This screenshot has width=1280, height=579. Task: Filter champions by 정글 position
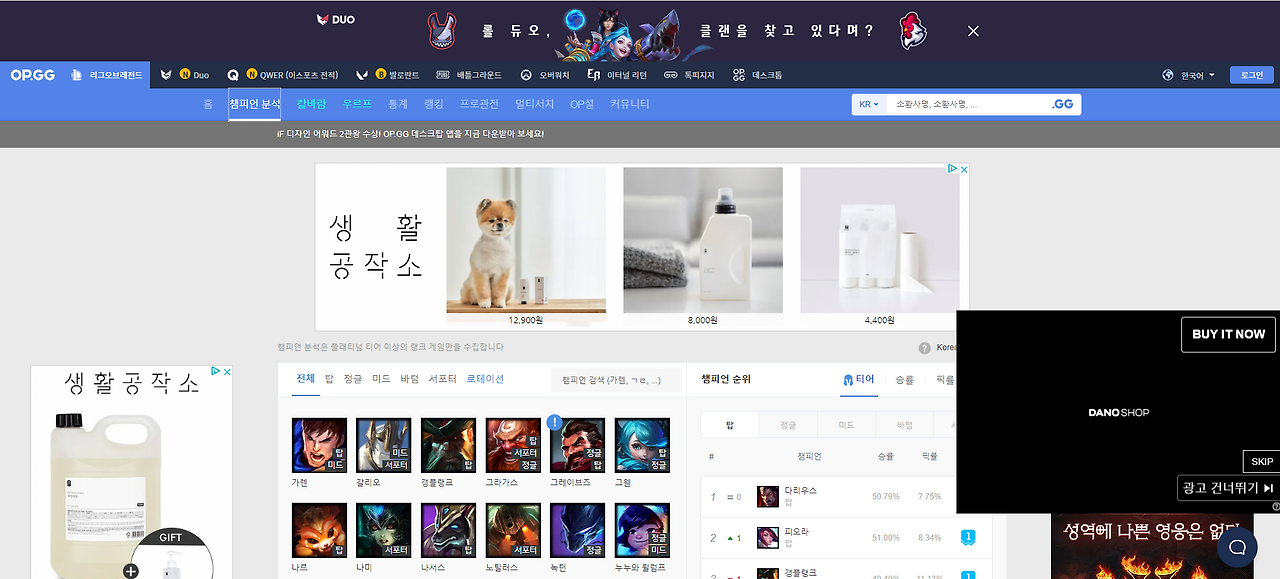tap(353, 379)
